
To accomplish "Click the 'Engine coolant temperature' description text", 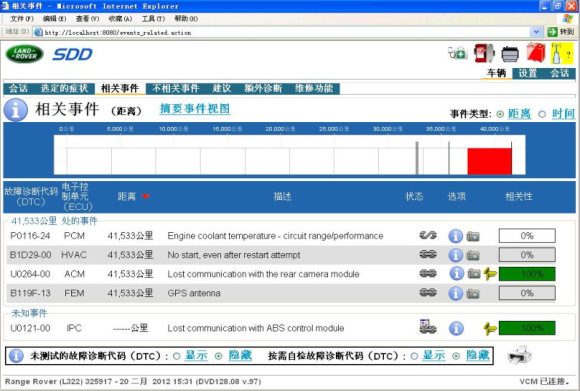I will click(275, 236).
